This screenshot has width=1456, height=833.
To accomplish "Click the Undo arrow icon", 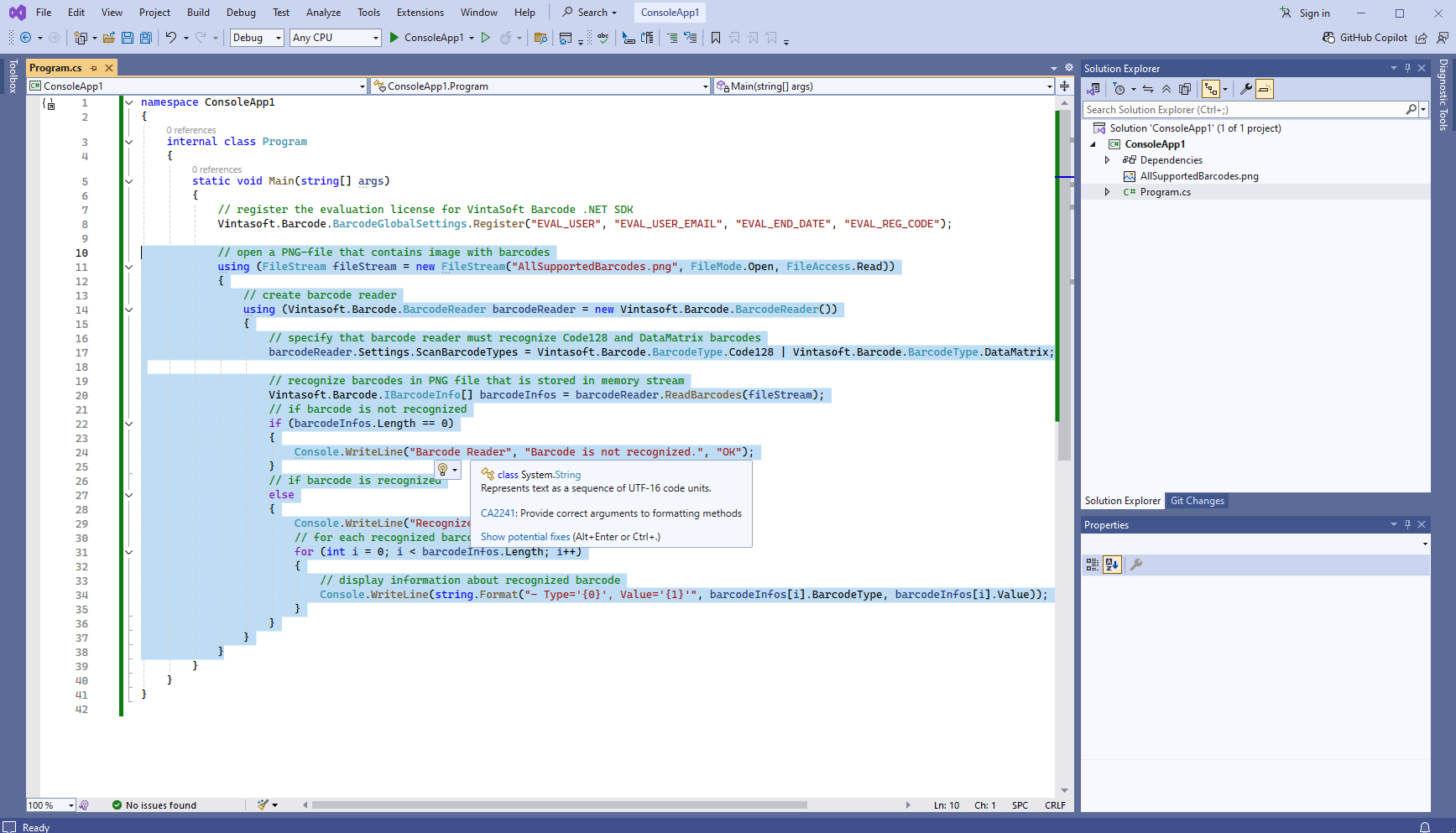I will click(x=171, y=38).
